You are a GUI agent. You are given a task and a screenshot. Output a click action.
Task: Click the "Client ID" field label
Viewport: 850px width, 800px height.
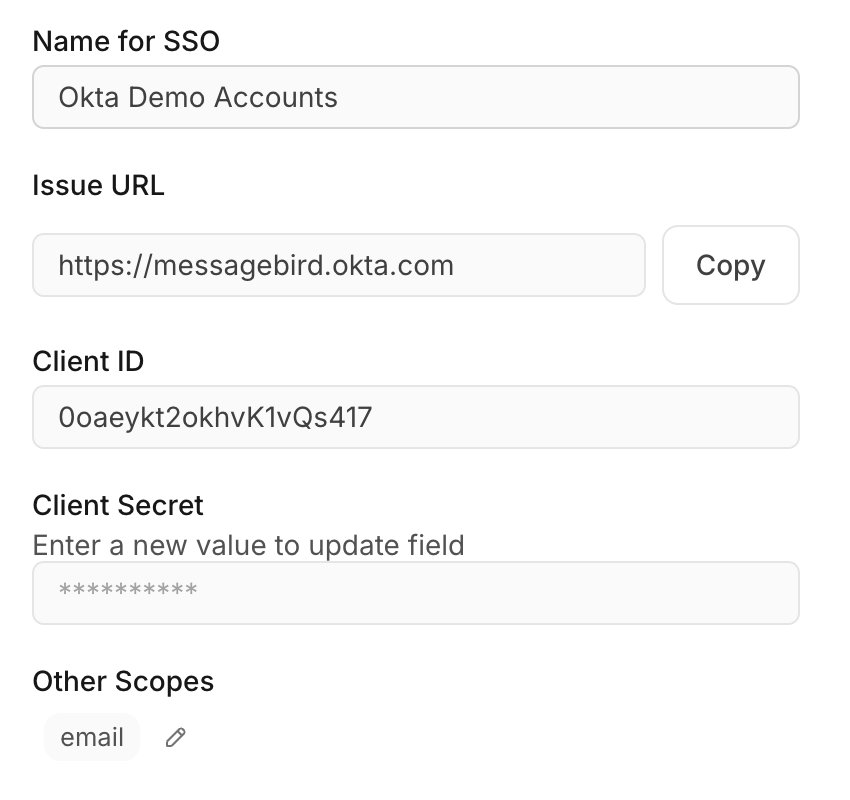tap(88, 361)
